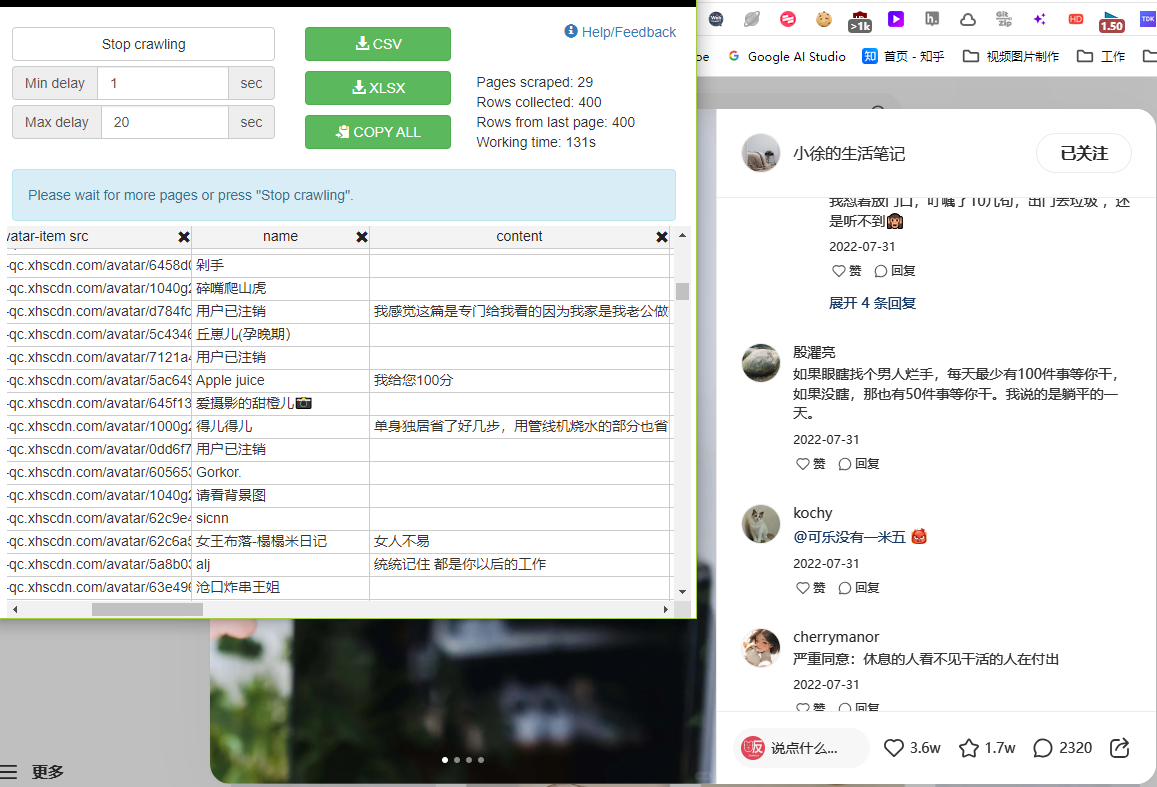1157x787 pixels.
Task: Open comments via the 2320 bubble icon
Action: tap(1043, 748)
